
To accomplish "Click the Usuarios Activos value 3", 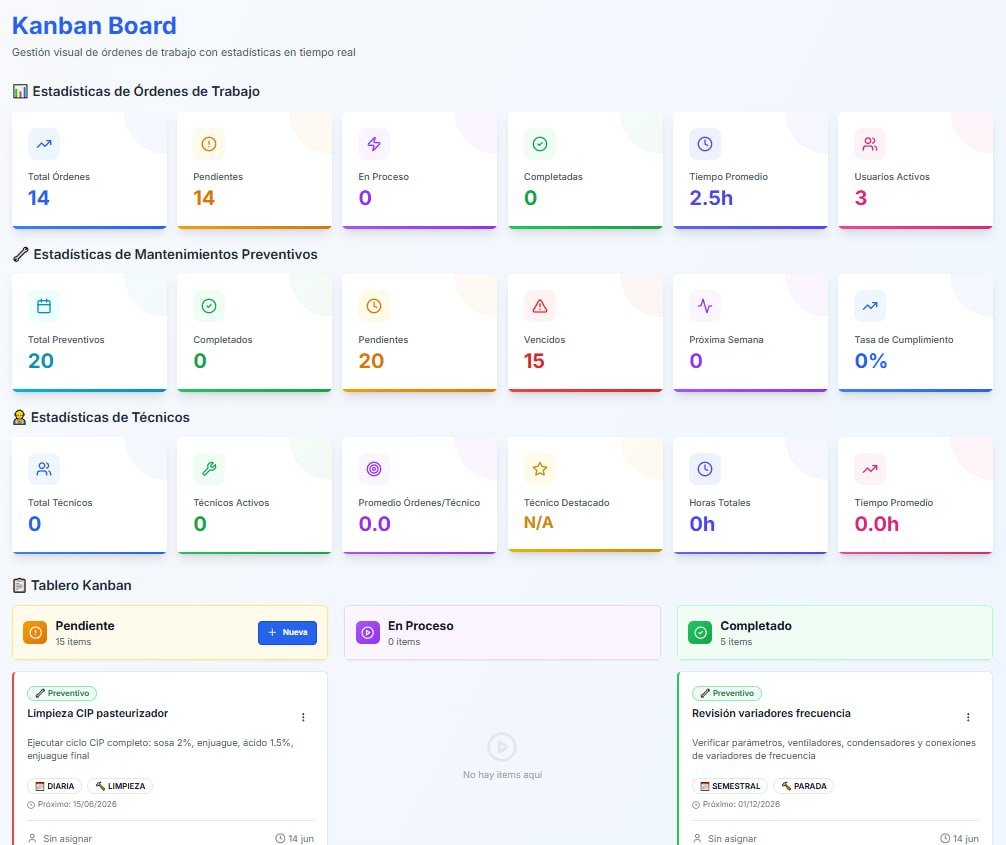I will (861, 198).
